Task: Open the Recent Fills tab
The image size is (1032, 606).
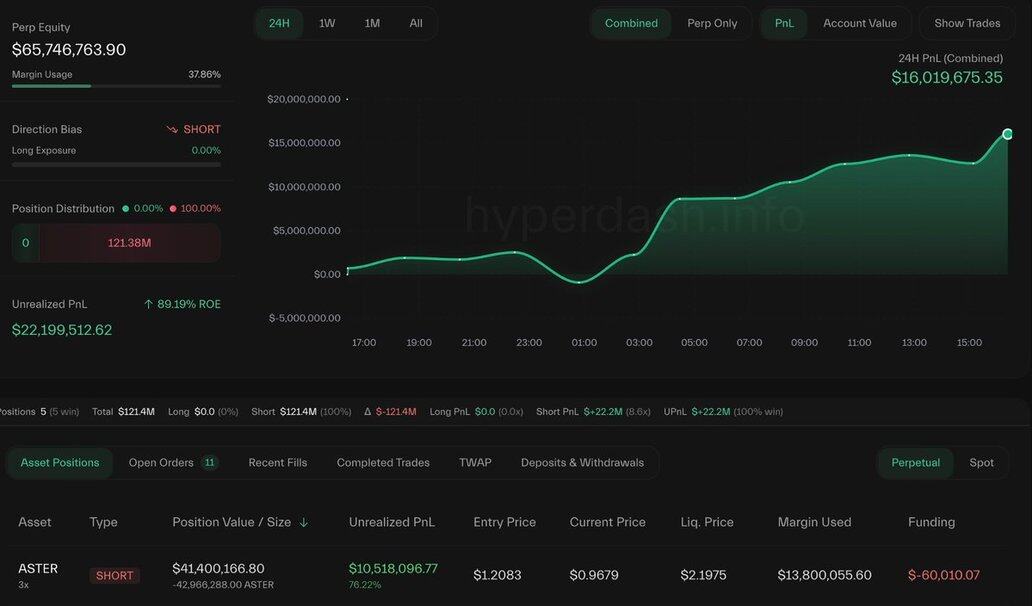Action: pyautogui.click(x=278, y=463)
